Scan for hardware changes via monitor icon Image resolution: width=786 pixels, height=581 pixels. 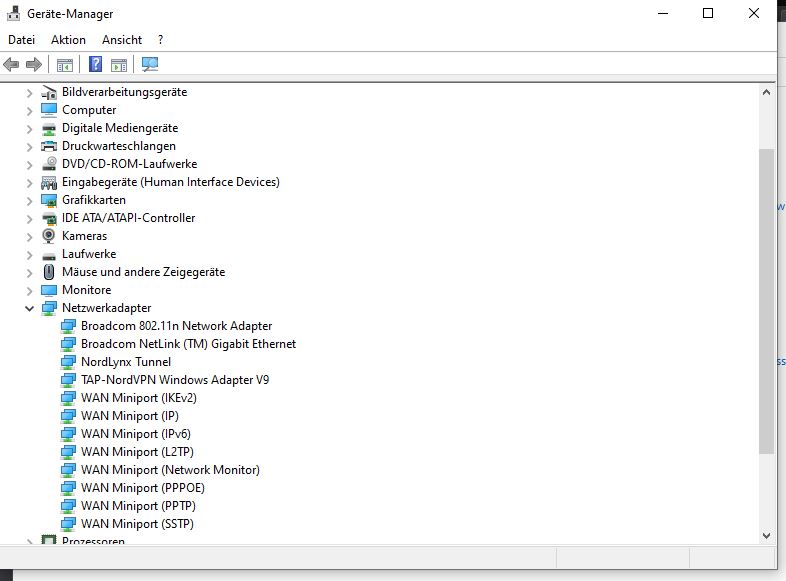pyautogui.click(x=150, y=64)
